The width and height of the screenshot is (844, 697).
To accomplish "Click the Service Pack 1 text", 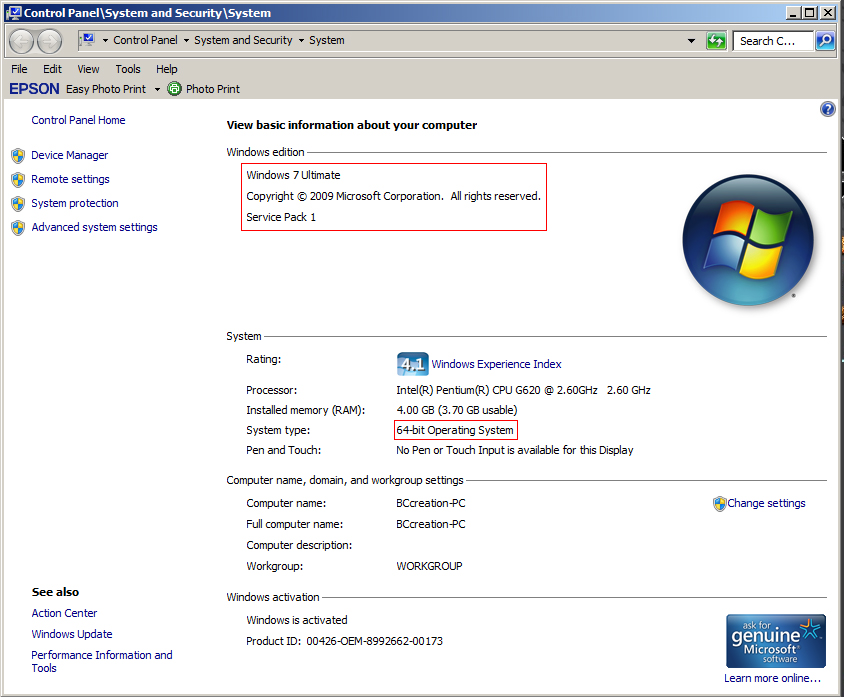I will (x=281, y=217).
